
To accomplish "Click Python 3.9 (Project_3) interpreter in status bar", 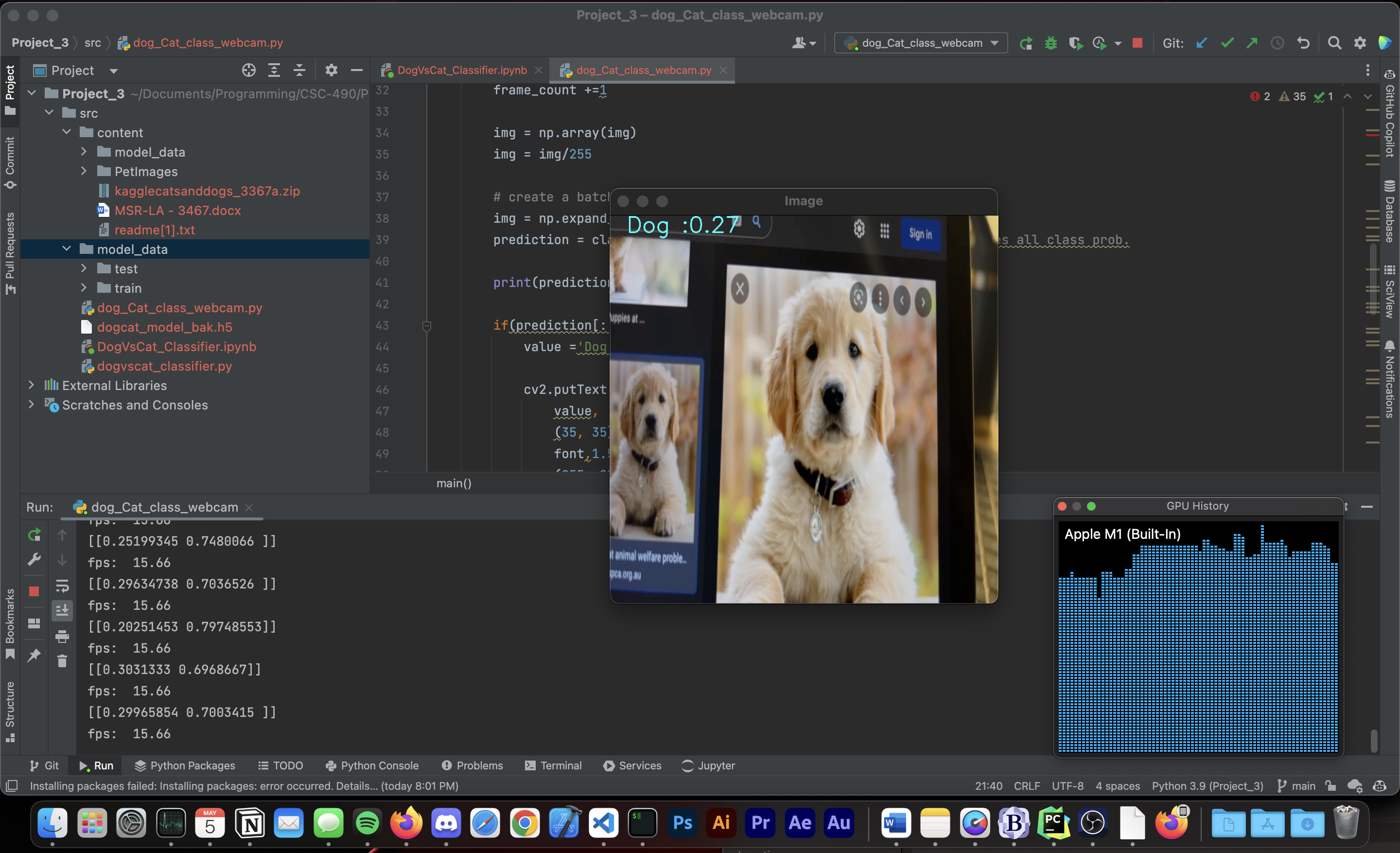I will (1207, 786).
